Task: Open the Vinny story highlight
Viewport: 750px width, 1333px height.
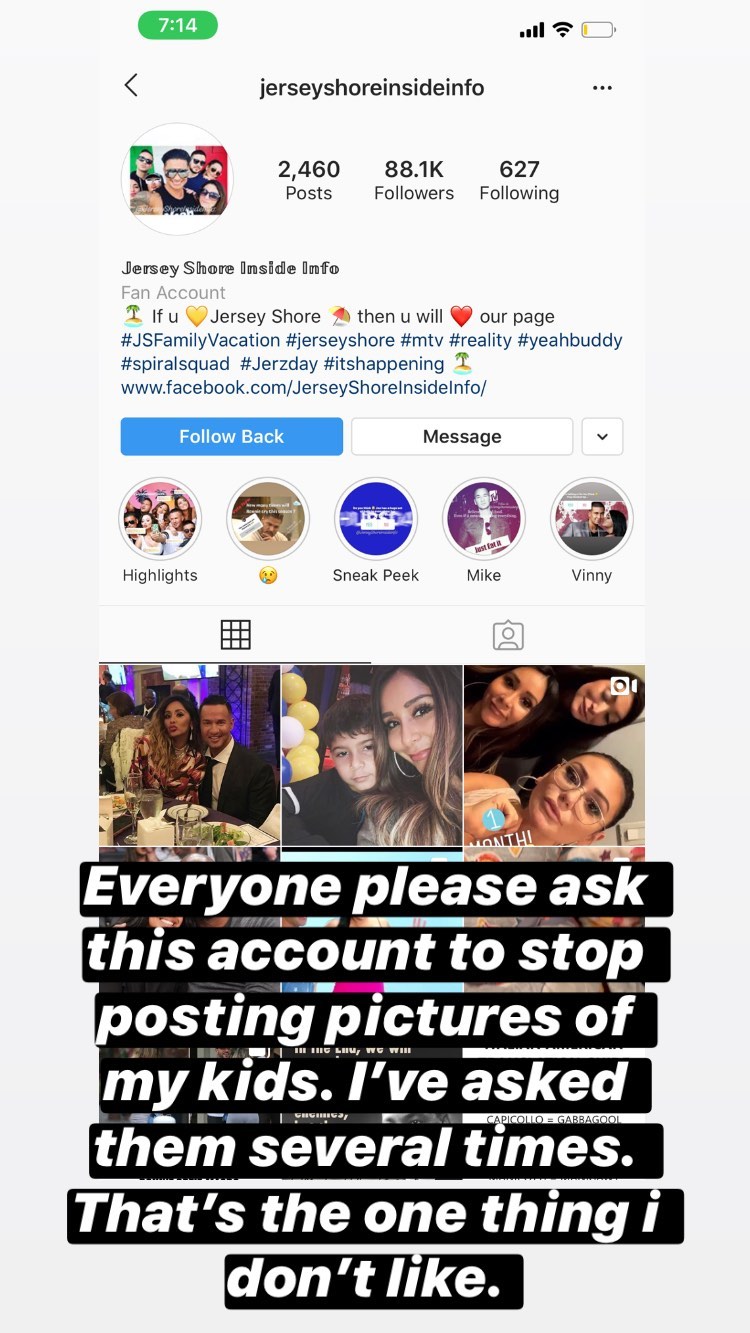Action: (x=592, y=519)
